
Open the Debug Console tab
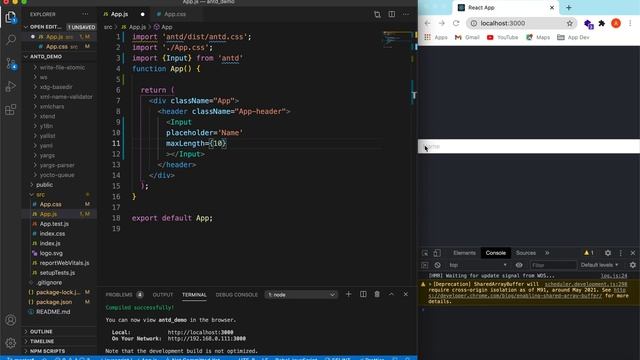pyautogui.click(x=237, y=295)
